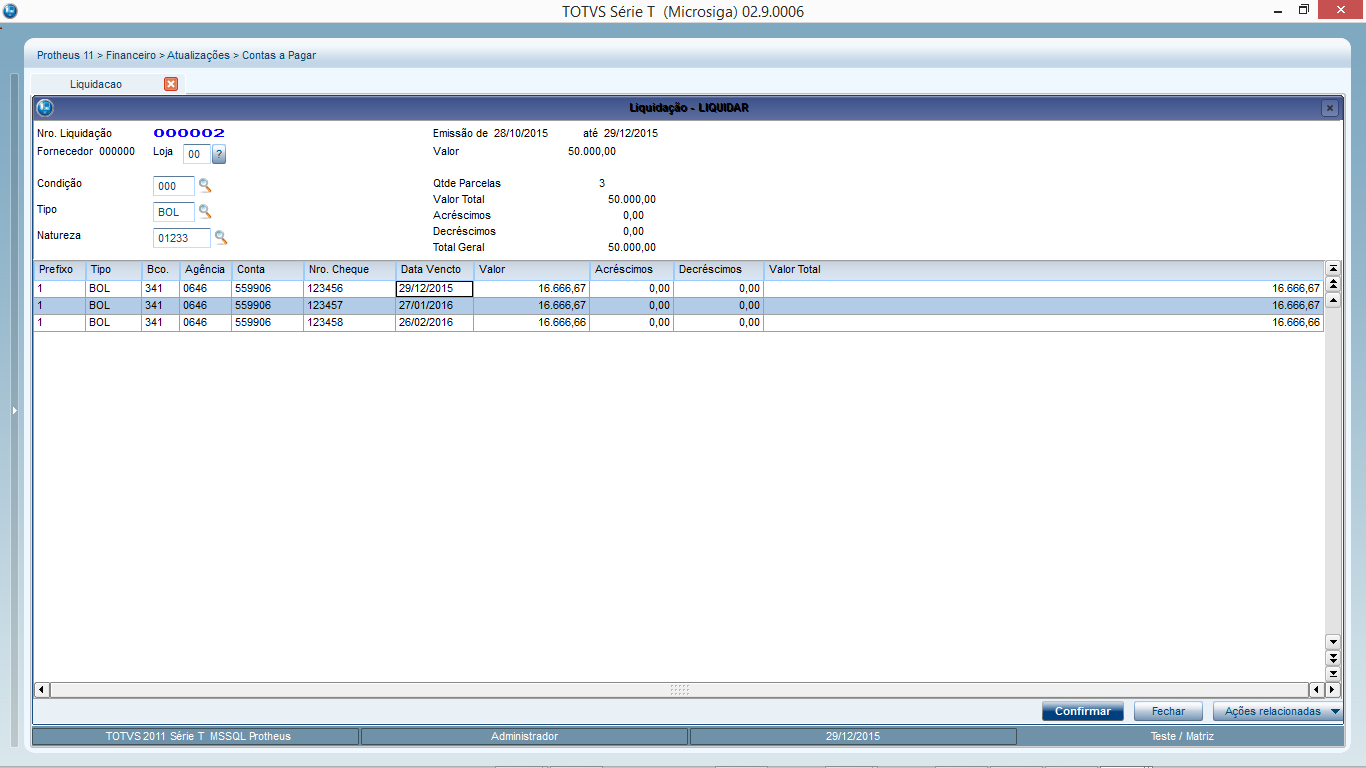
Task: Click liquidation number 000002
Action: [x=189, y=133]
